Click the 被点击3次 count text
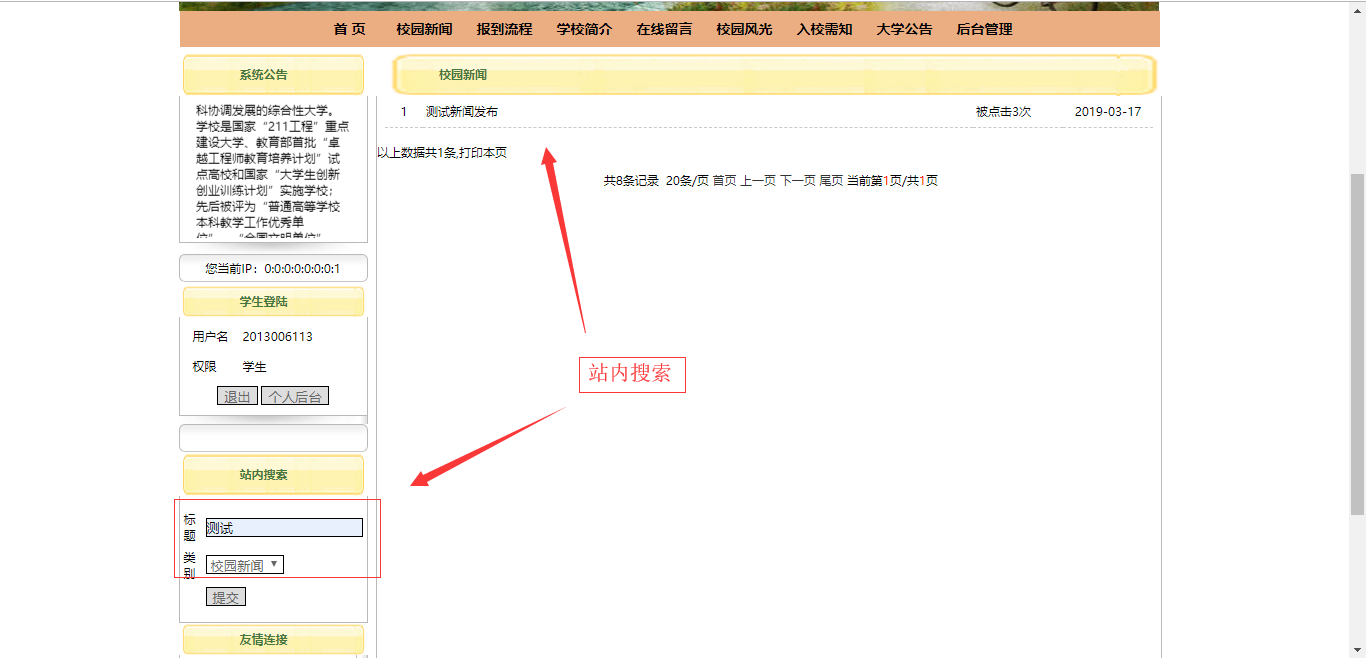This screenshot has height=658, width=1366. pyautogui.click(x=1003, y=112)
